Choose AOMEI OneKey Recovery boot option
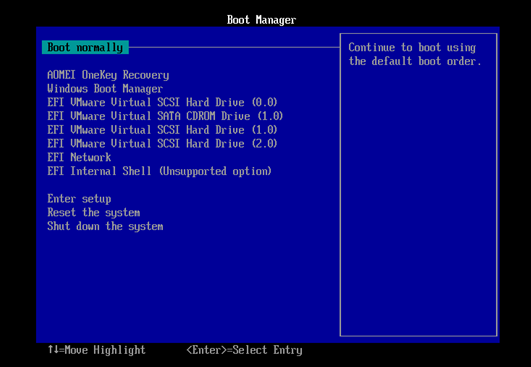Image resolution: width=531 pixels, height=367 pixels. pyautogui.click(x=108, y=75)
